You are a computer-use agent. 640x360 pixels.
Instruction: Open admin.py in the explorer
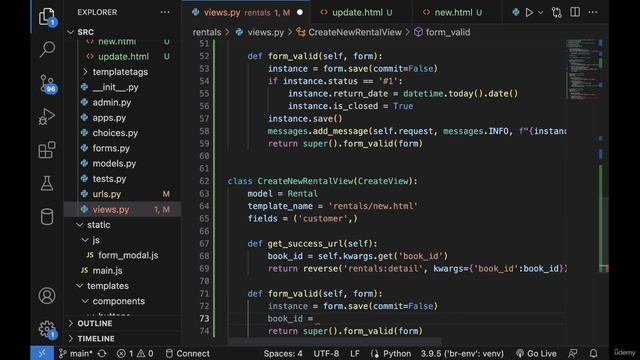tap(111, 102)
